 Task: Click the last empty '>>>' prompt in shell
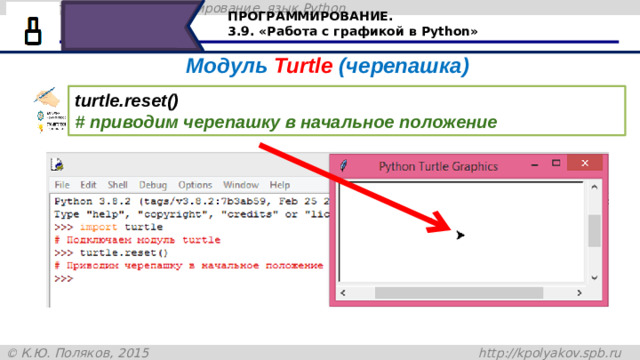tap(63, 278)
